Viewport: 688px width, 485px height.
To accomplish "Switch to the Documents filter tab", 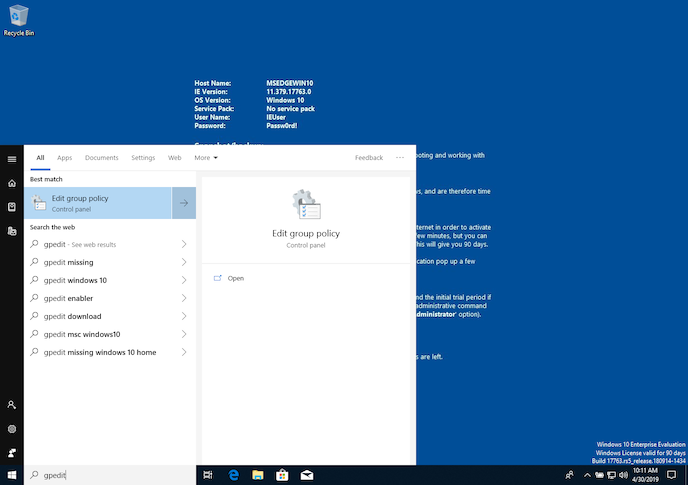I will tap(101, 158).
